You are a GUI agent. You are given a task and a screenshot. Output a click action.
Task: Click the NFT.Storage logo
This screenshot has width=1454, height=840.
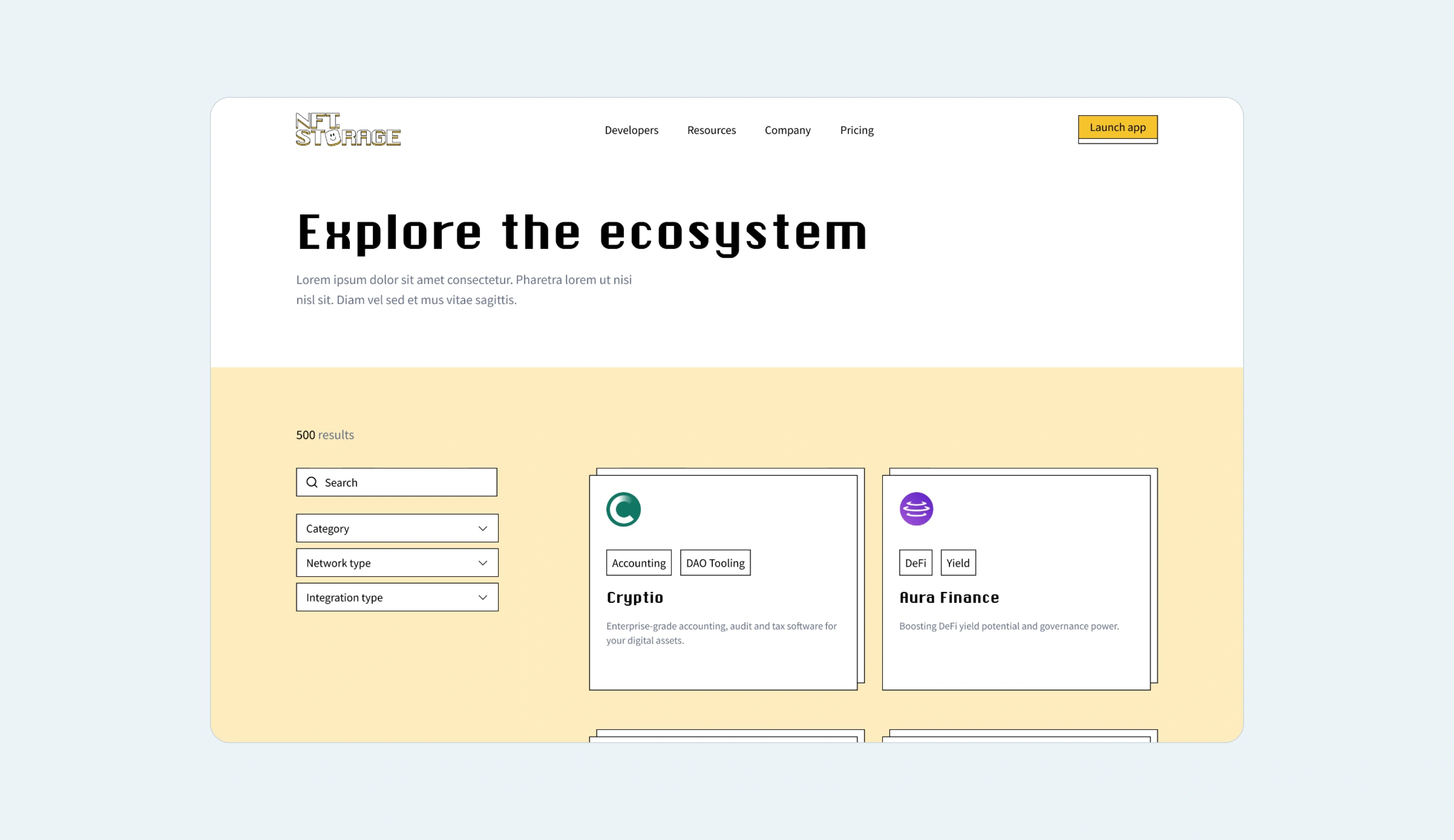pyautogui.click(x=348, y=129)
